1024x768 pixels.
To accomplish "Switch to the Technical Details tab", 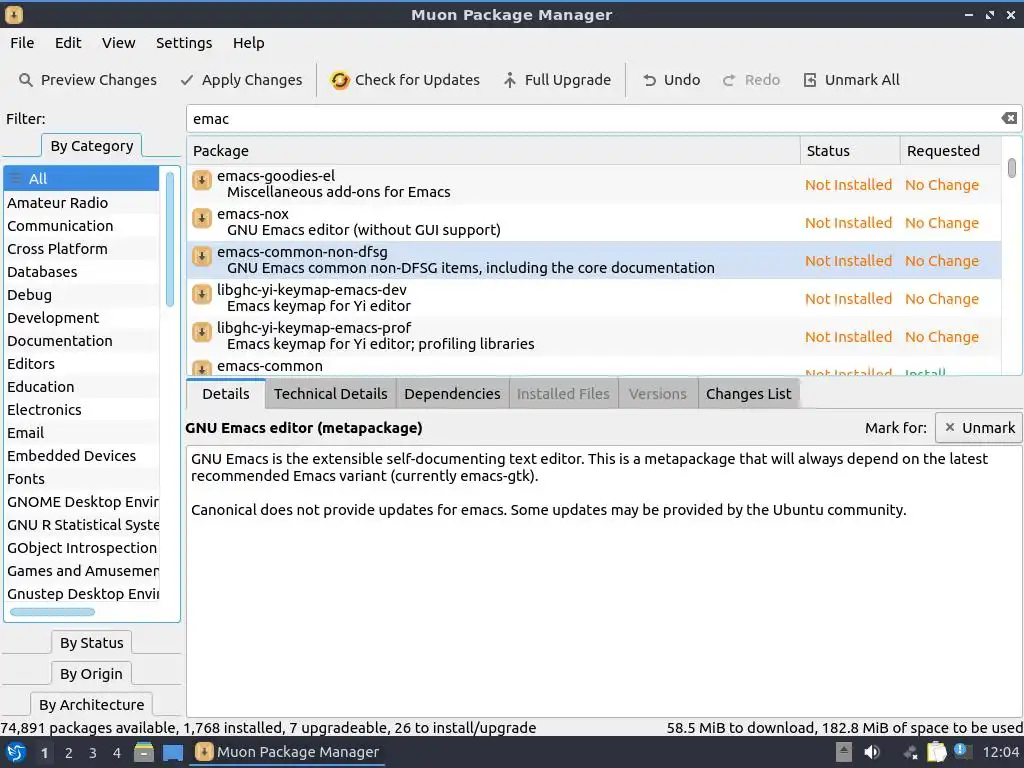I will click(330, 394).
